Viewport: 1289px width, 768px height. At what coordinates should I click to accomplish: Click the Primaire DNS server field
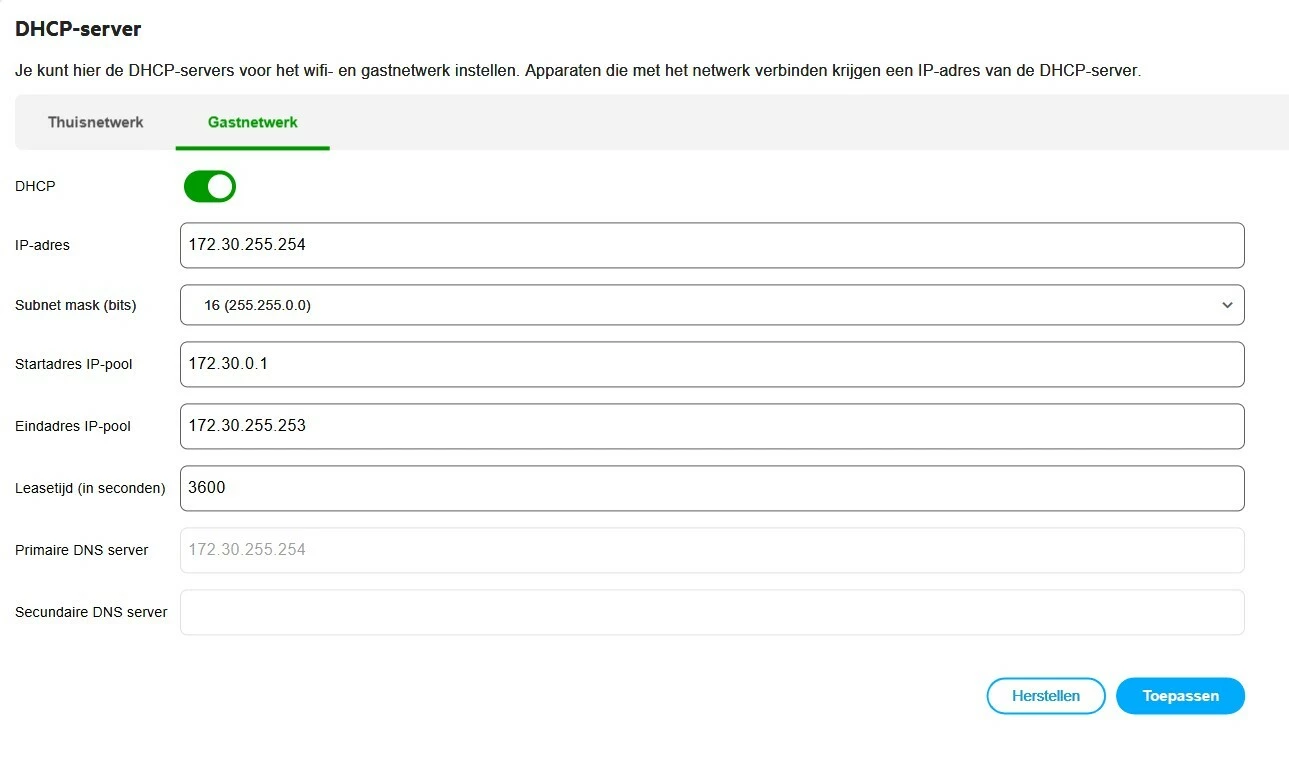coord(712,550)
